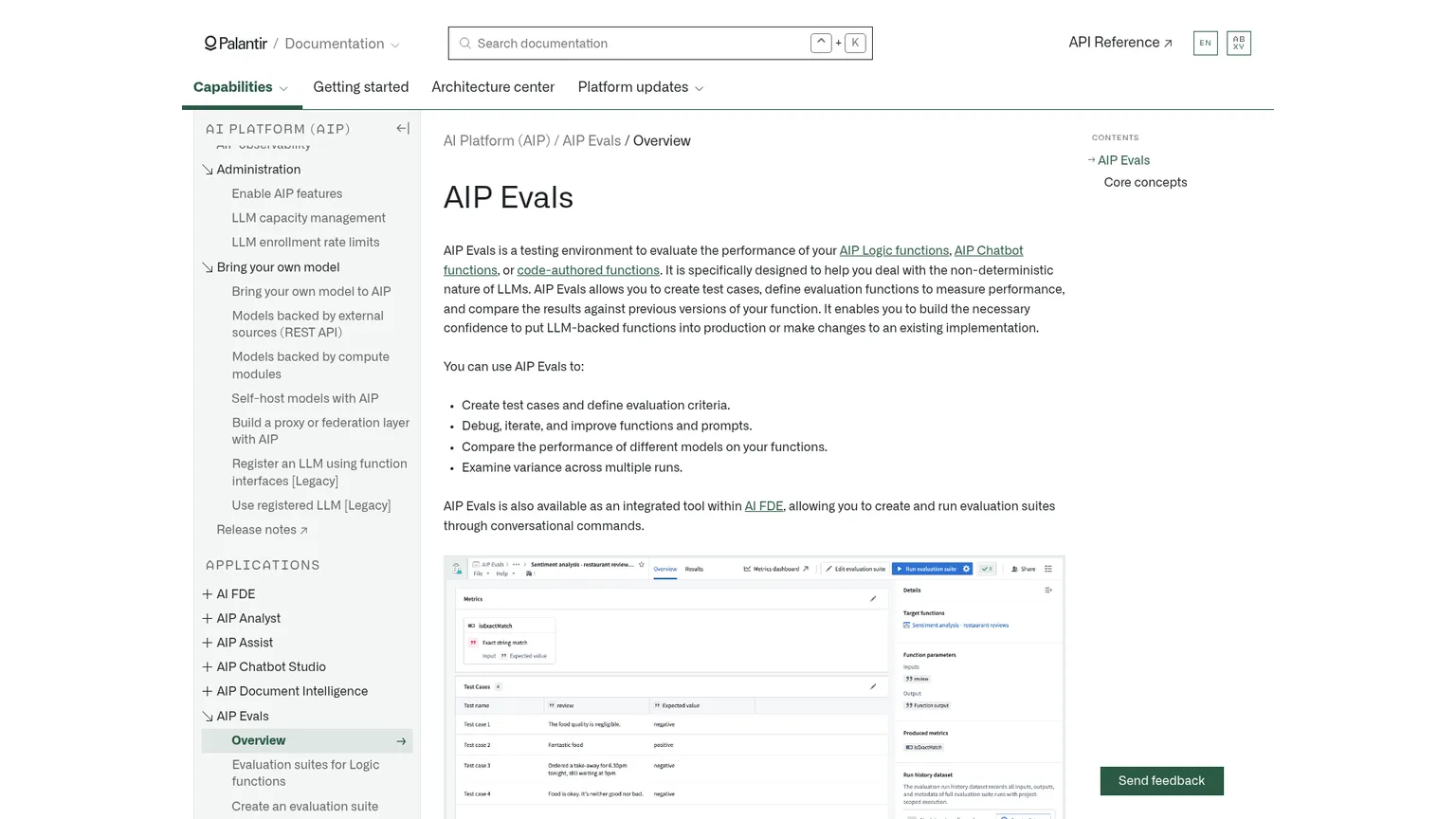
Task: Open Evaluation suites for Logic functions
Action: tap(306, 773)
